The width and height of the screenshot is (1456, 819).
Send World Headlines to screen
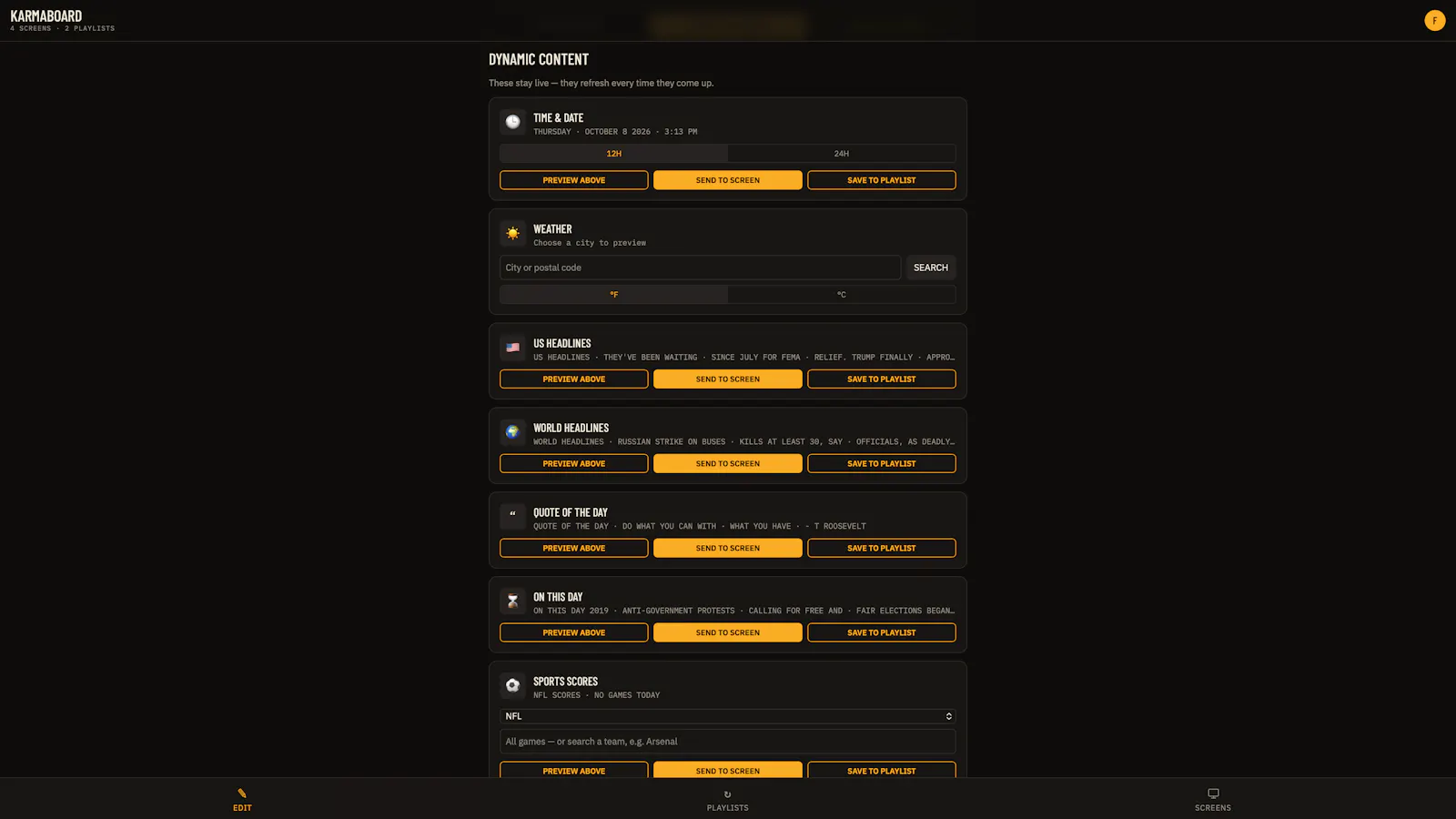[x=728, y=464]
